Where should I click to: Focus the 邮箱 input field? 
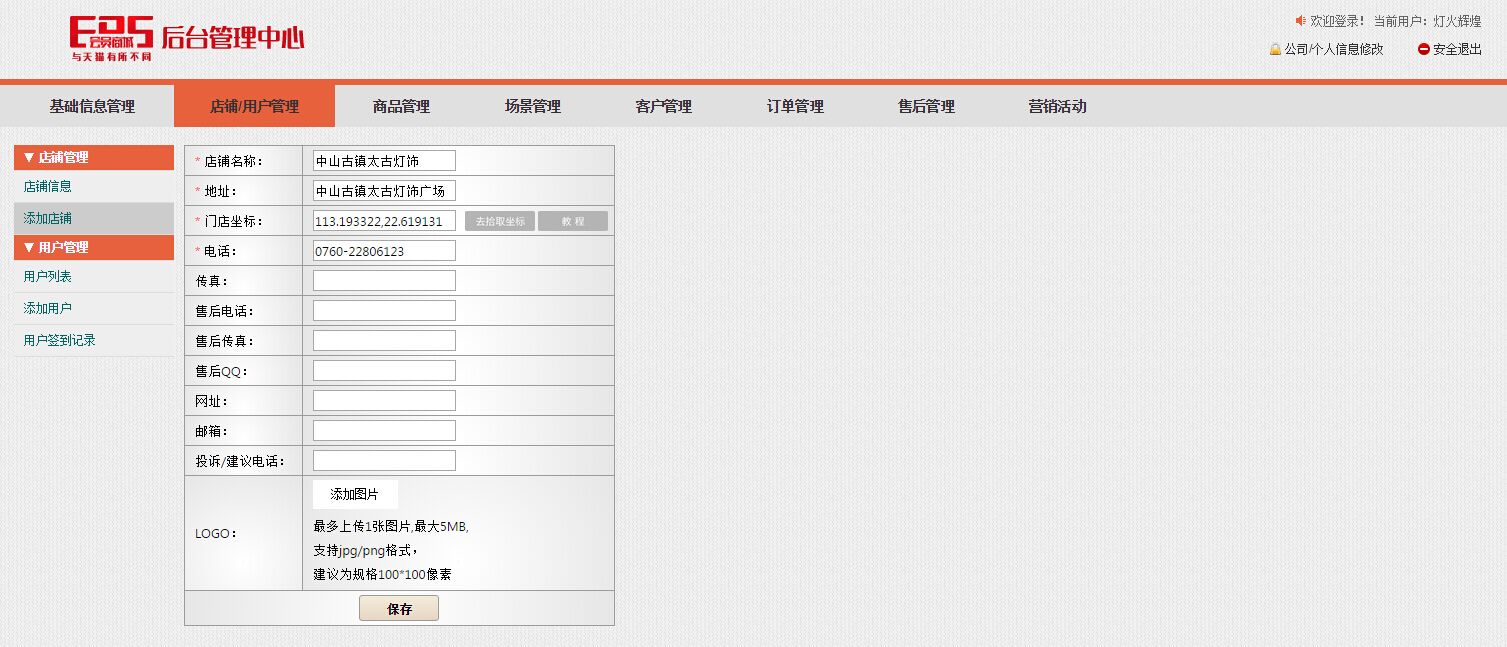point(384,431)
